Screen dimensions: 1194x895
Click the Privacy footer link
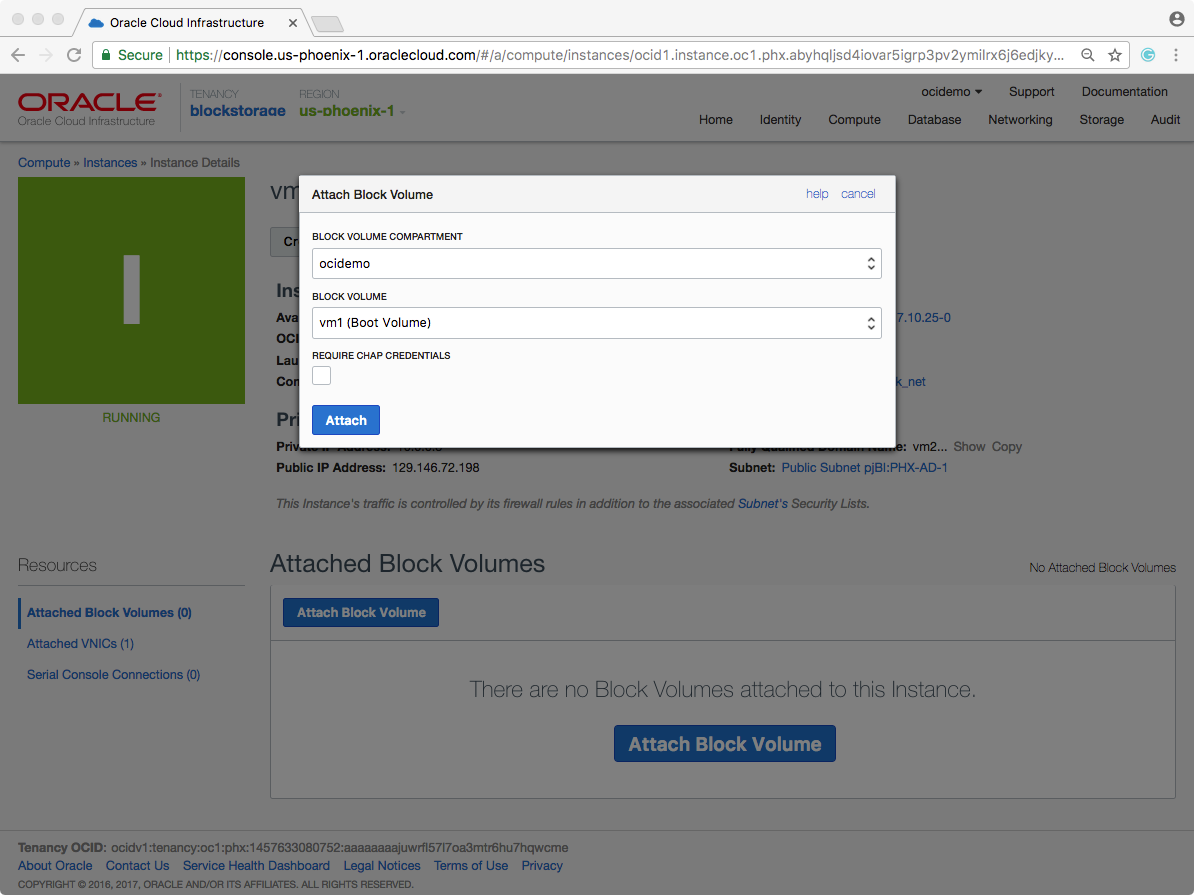tap(542, 865)
